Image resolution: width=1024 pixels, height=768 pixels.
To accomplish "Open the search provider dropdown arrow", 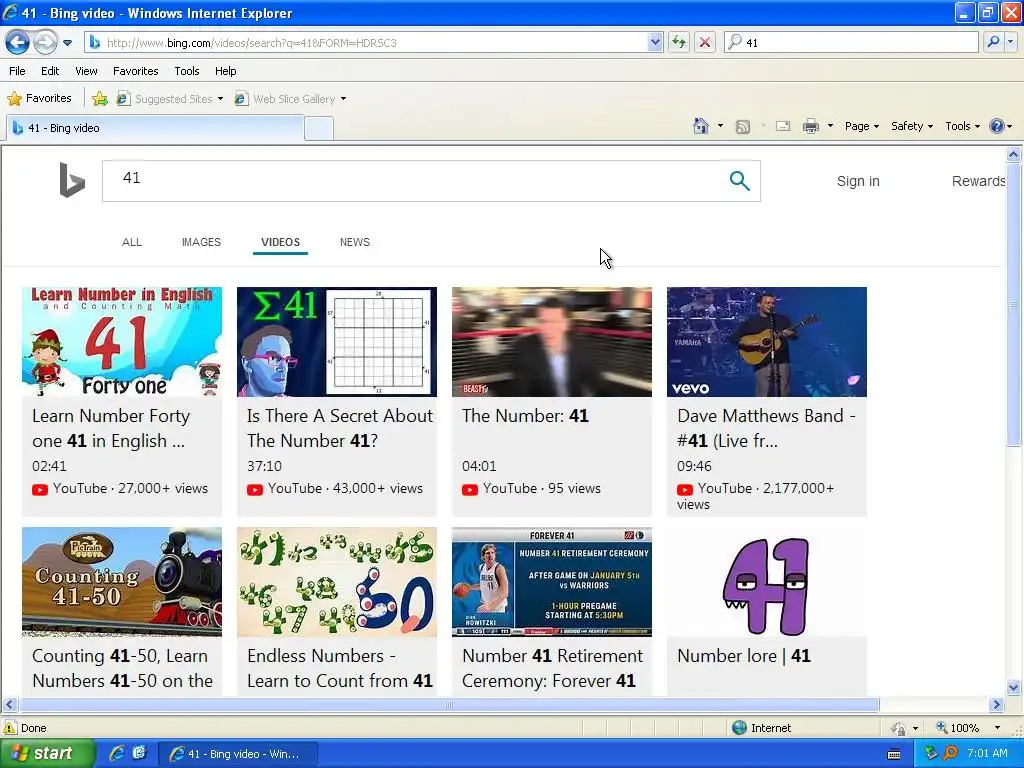I will coord(1010,42).
